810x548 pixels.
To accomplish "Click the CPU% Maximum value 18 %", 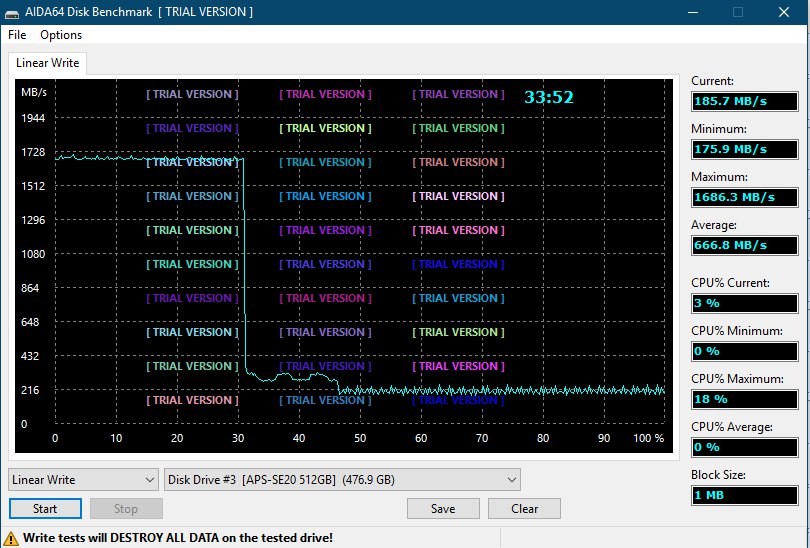I will [744, 399].
